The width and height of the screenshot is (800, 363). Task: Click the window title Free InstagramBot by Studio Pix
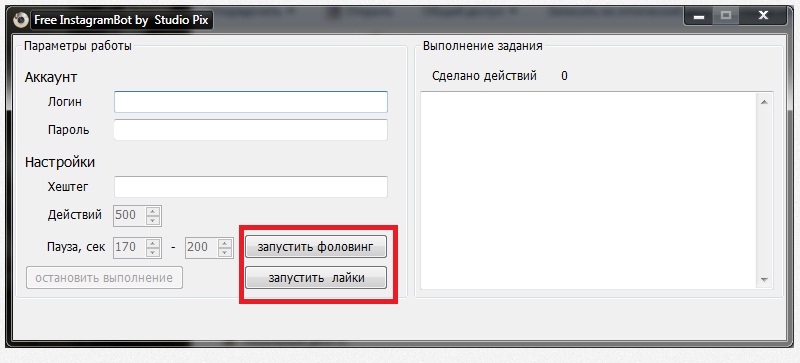coord(121,20)
